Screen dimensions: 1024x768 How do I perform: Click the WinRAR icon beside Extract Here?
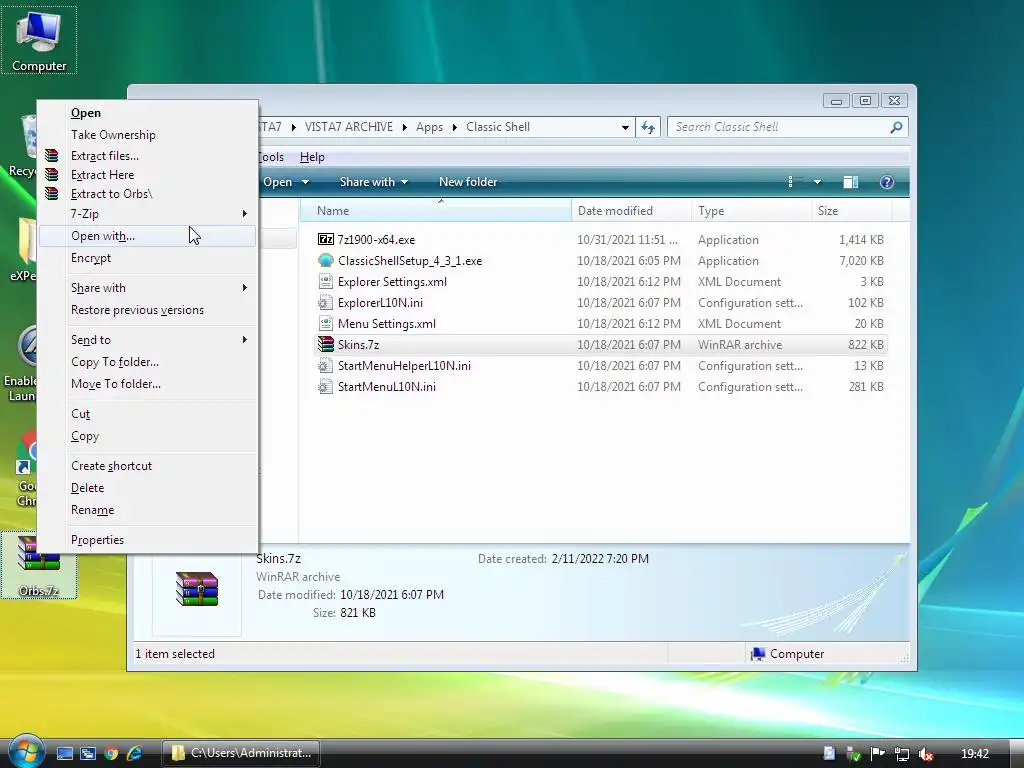[x=52, y=174]
